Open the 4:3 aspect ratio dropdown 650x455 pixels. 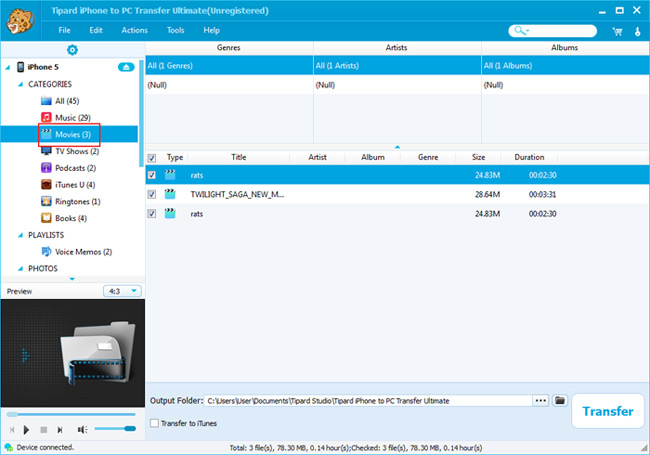[x=122, y=291]
